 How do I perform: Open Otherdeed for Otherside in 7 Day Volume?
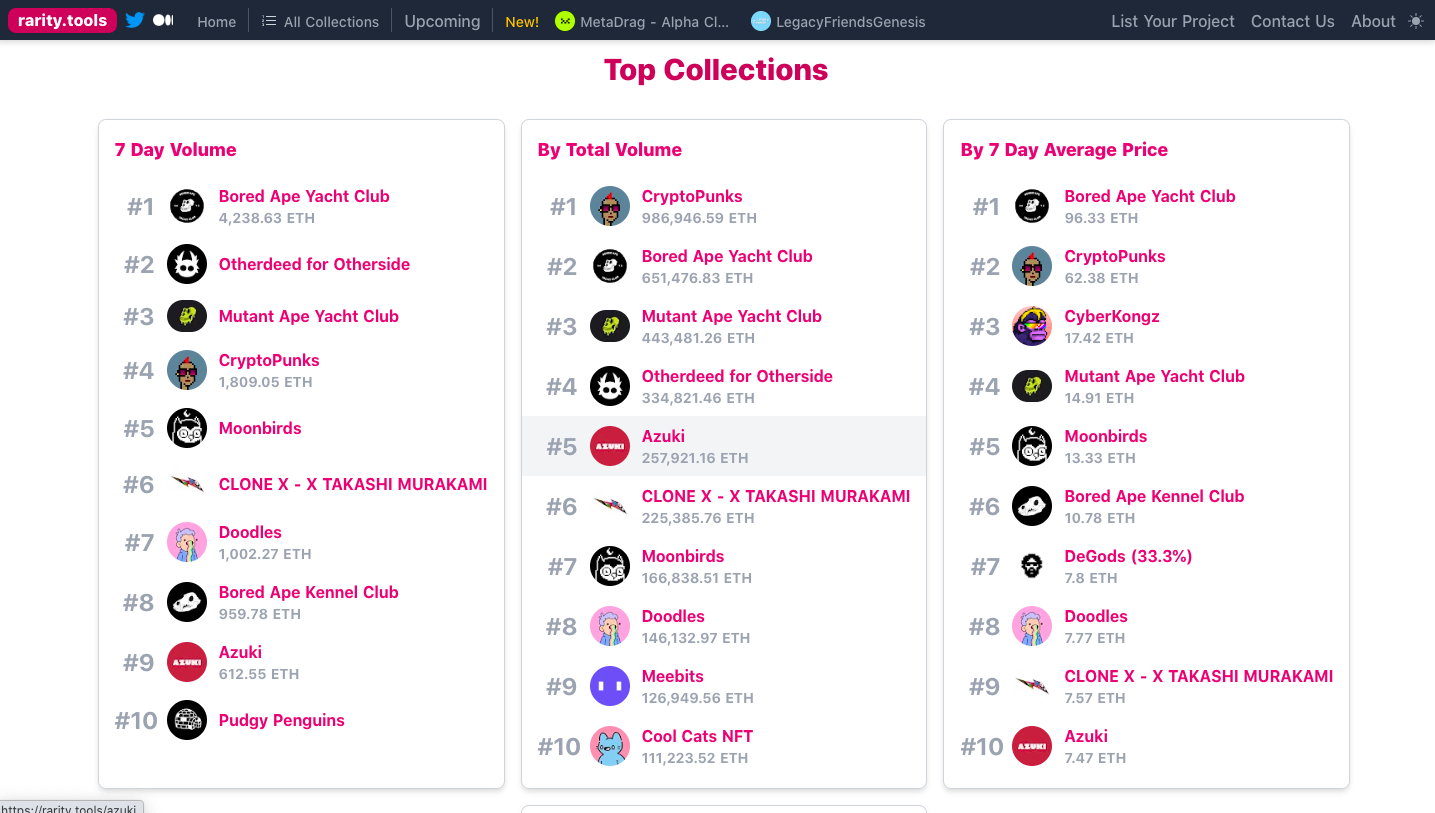tap(314, 264)
